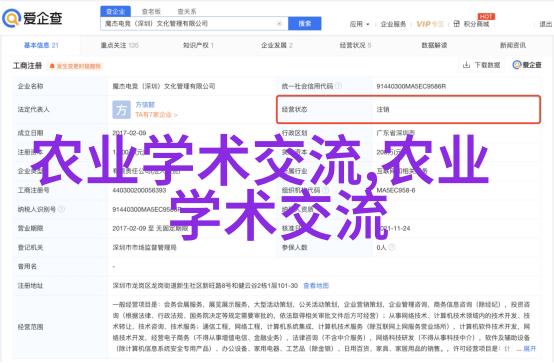Click the download icon near 下载数据
Image resolution: width=554 pixels, height=363 pixels.
coord(466,65)
